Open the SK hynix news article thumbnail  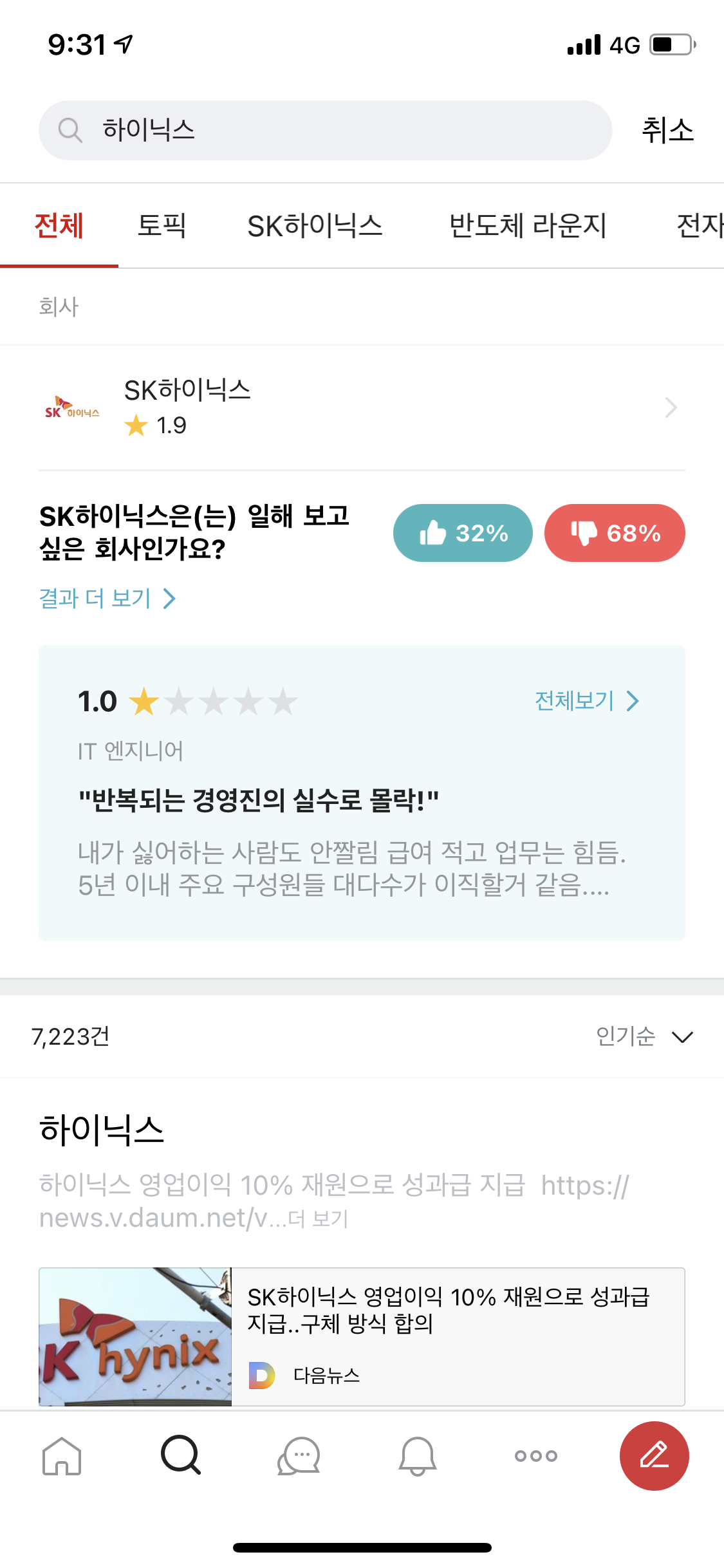pos(135,1336)
